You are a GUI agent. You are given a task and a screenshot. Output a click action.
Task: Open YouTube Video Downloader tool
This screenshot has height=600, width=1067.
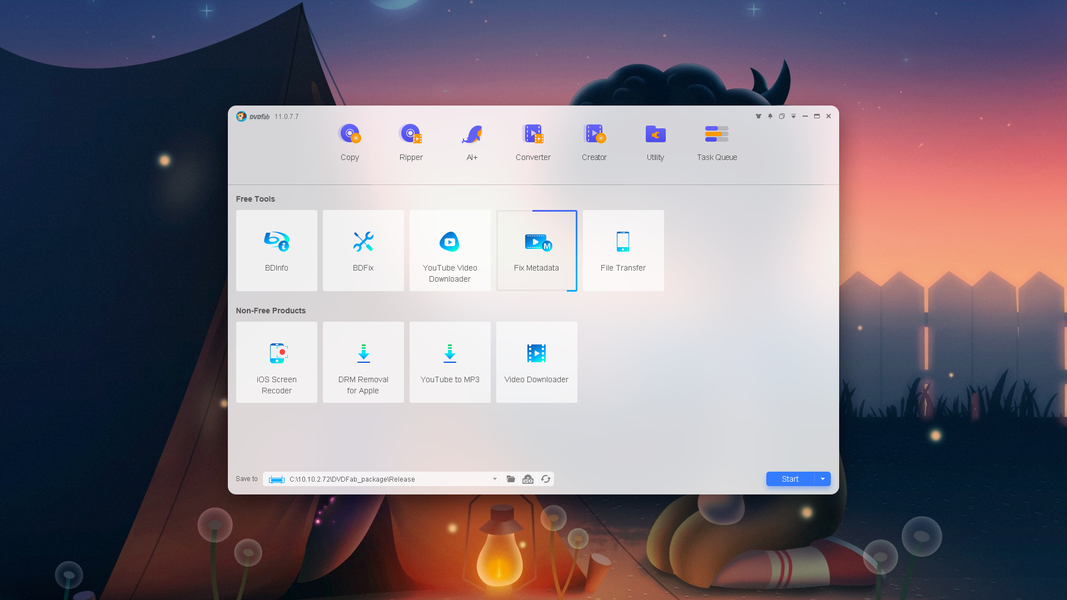(450, 250)
